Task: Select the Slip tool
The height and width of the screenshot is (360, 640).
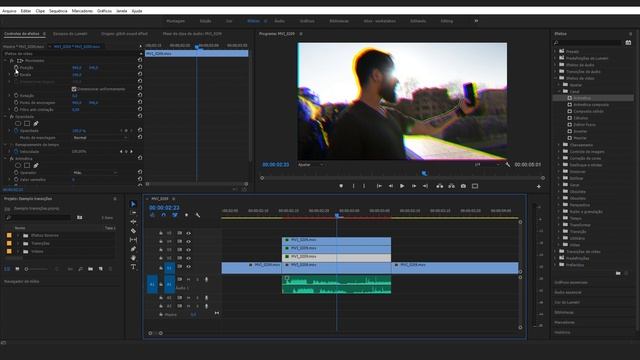Action: (x=133, y=240)
